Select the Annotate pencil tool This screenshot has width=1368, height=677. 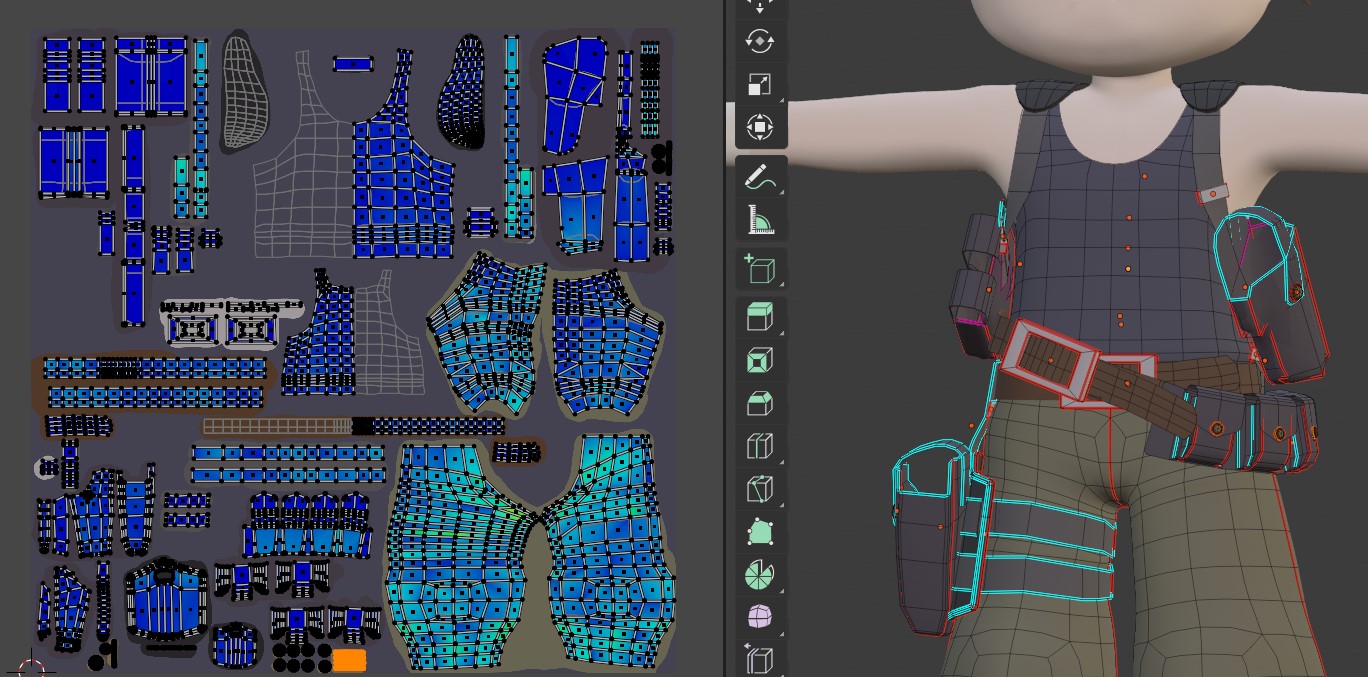tap(760, 176)
